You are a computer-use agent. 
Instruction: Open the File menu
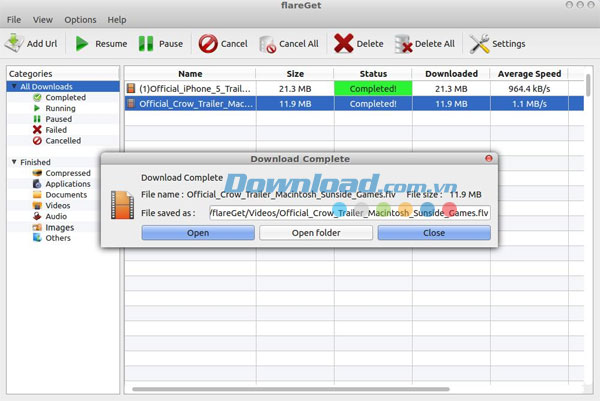point(14,20)
